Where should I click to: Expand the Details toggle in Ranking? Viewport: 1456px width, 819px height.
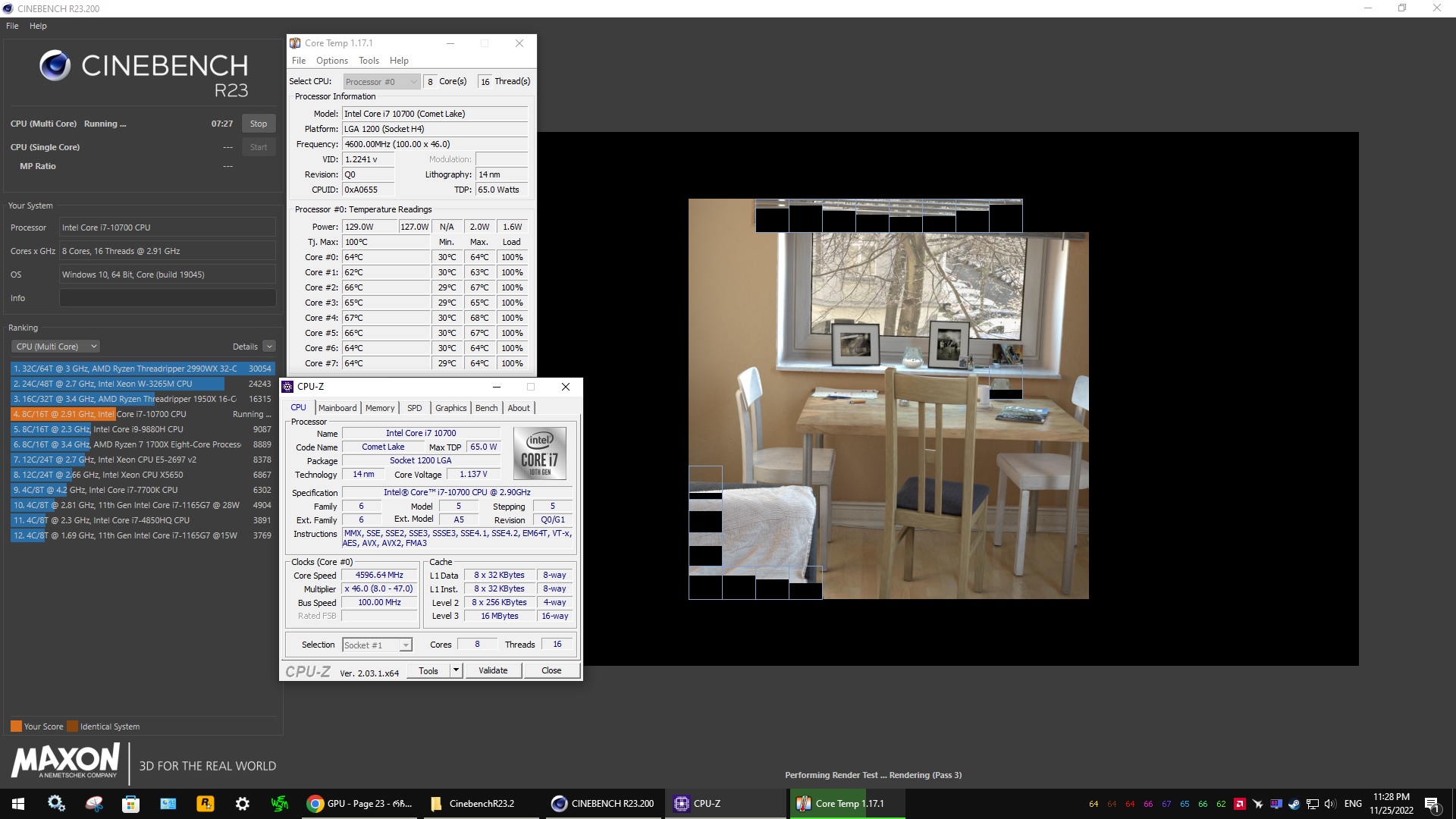pyautogui.click(x=268, y=347)
